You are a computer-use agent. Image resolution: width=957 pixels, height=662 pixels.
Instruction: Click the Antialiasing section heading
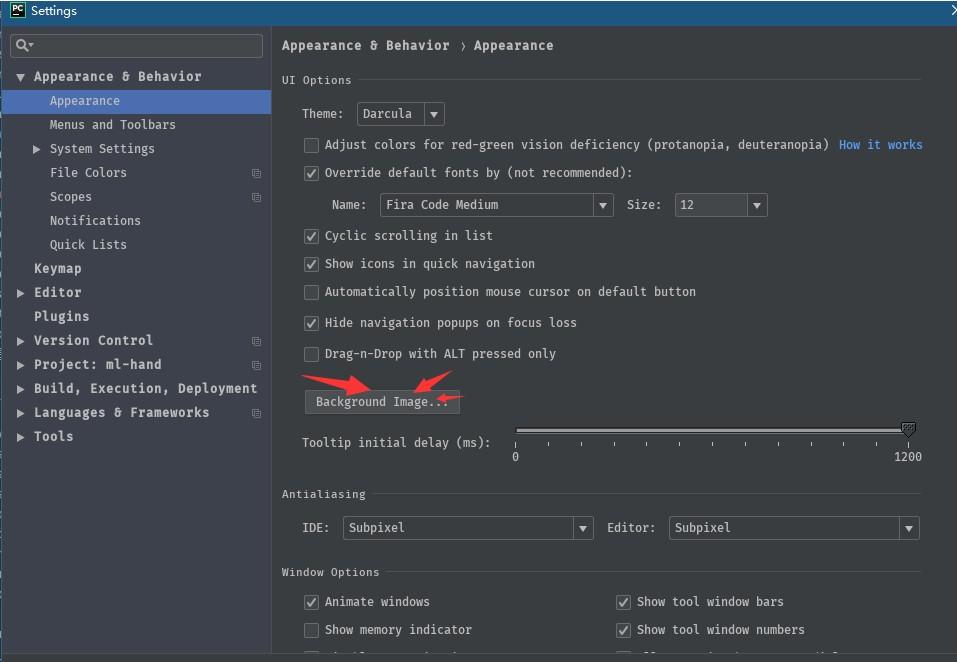click(x=323, y=494)
